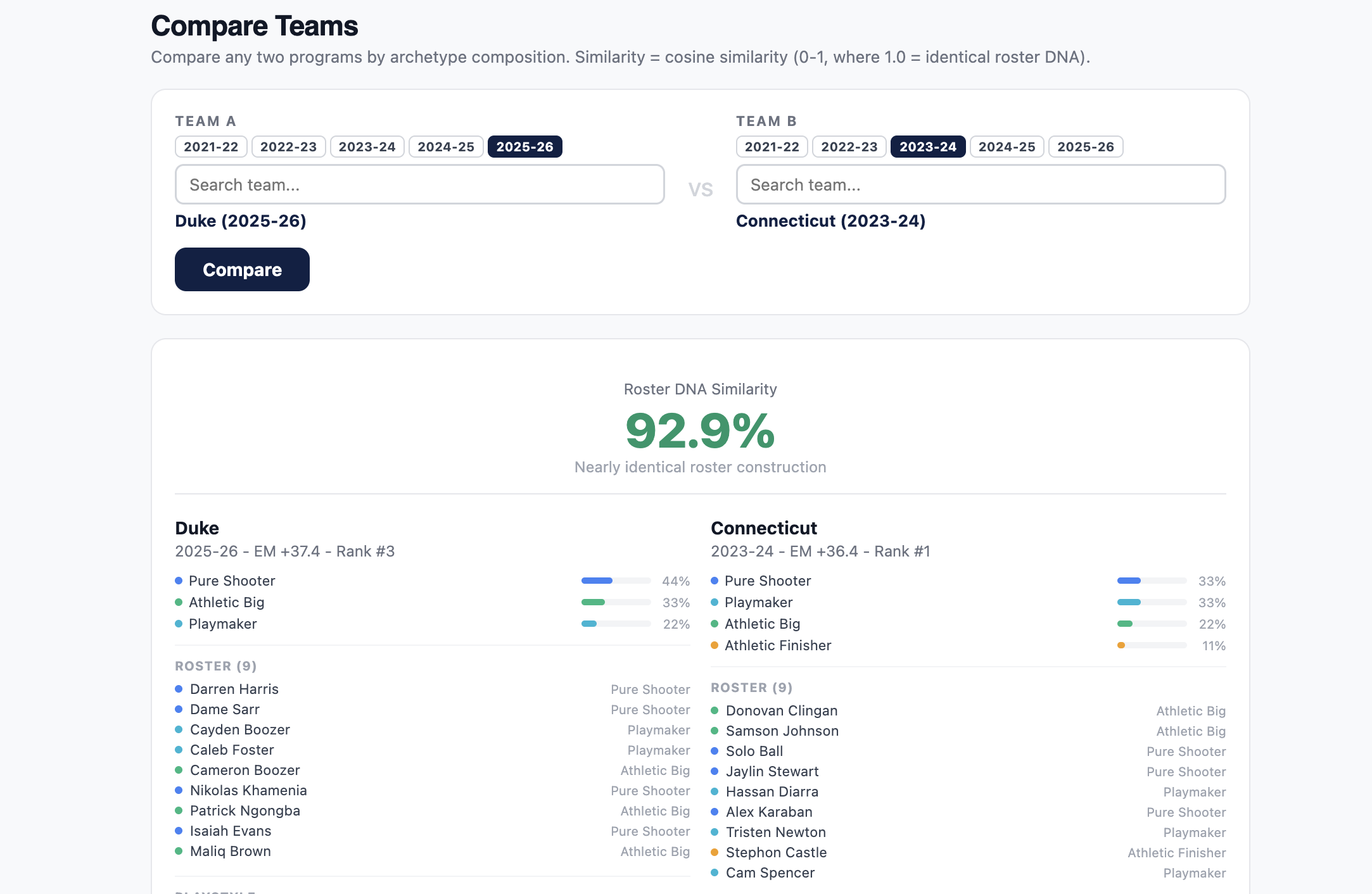
Task: Click Darren Harris in Duke roster
Action: pos(234,689)
